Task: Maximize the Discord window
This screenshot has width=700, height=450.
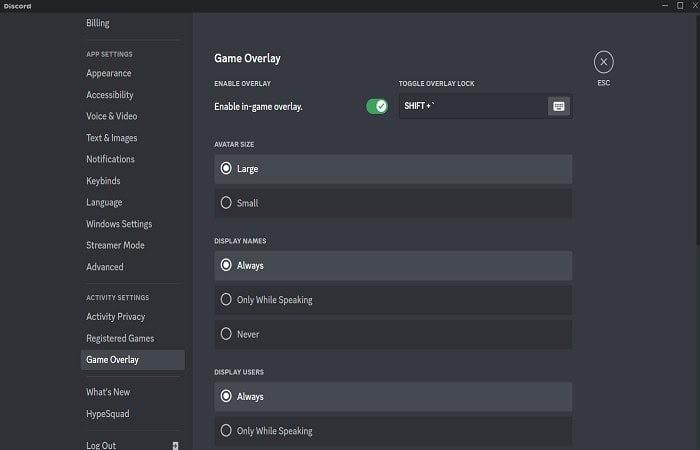Action: click(680, 6)
